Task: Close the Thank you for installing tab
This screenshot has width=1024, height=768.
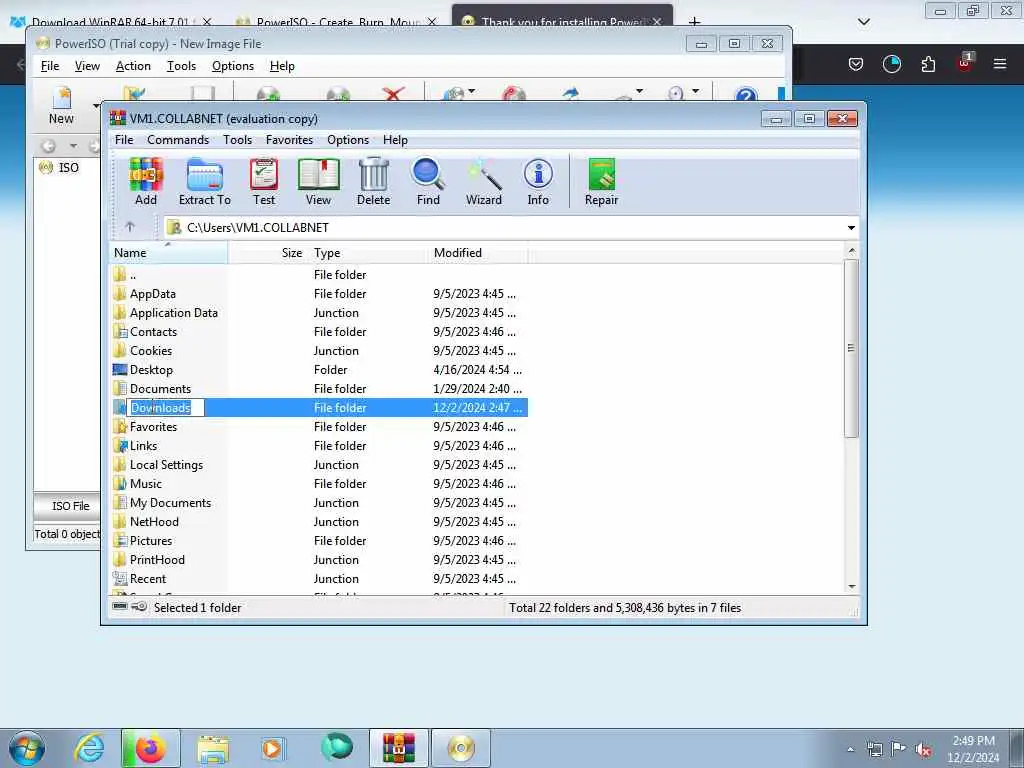Action: (657, 22)
